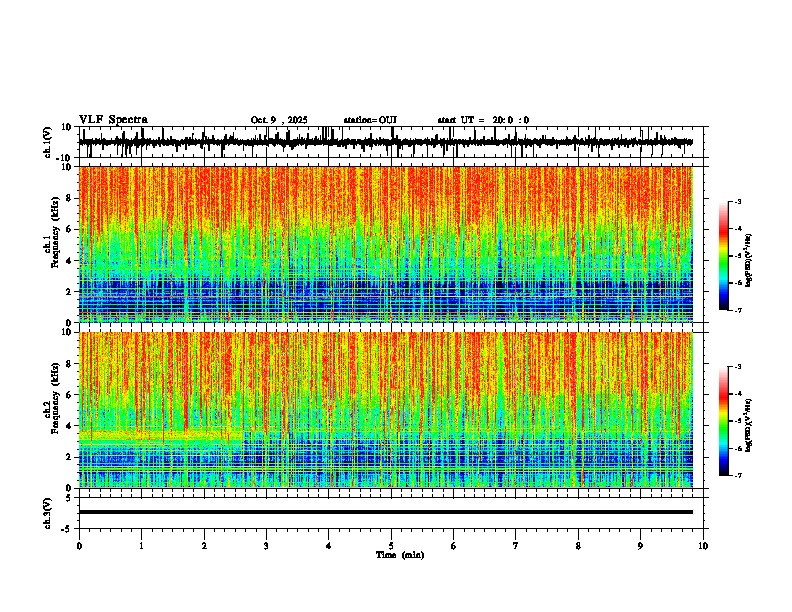Click the "8" kHz tick of ch.1 spectrogram
The height and width of the screenshot is (612, 792).
(x=70, y=198)
